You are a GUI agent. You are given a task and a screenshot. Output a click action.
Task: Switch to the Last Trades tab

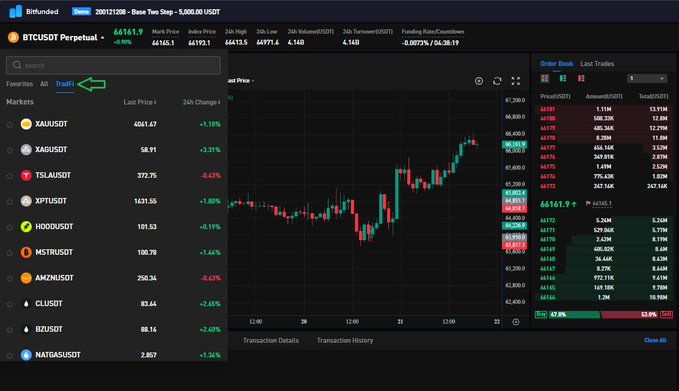coord(597,64)
